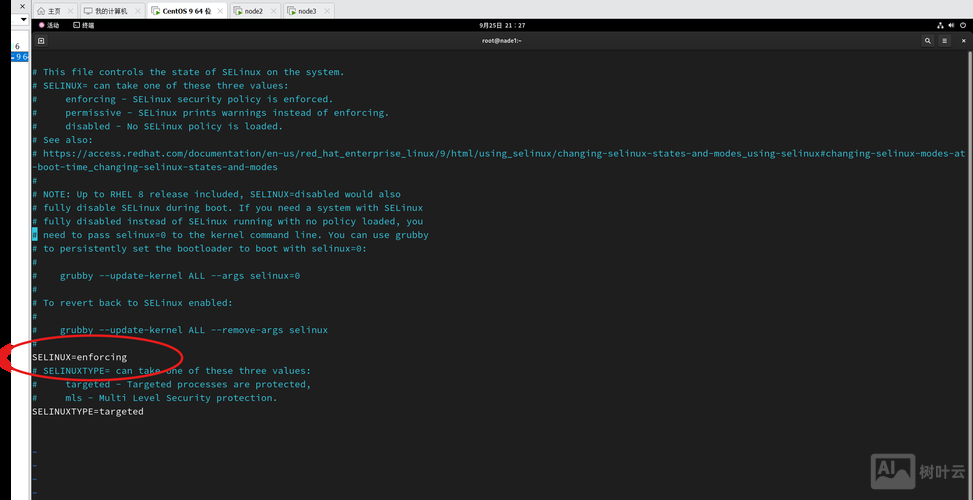Select the CentOS 9 64 位 tab

point(185,11)
